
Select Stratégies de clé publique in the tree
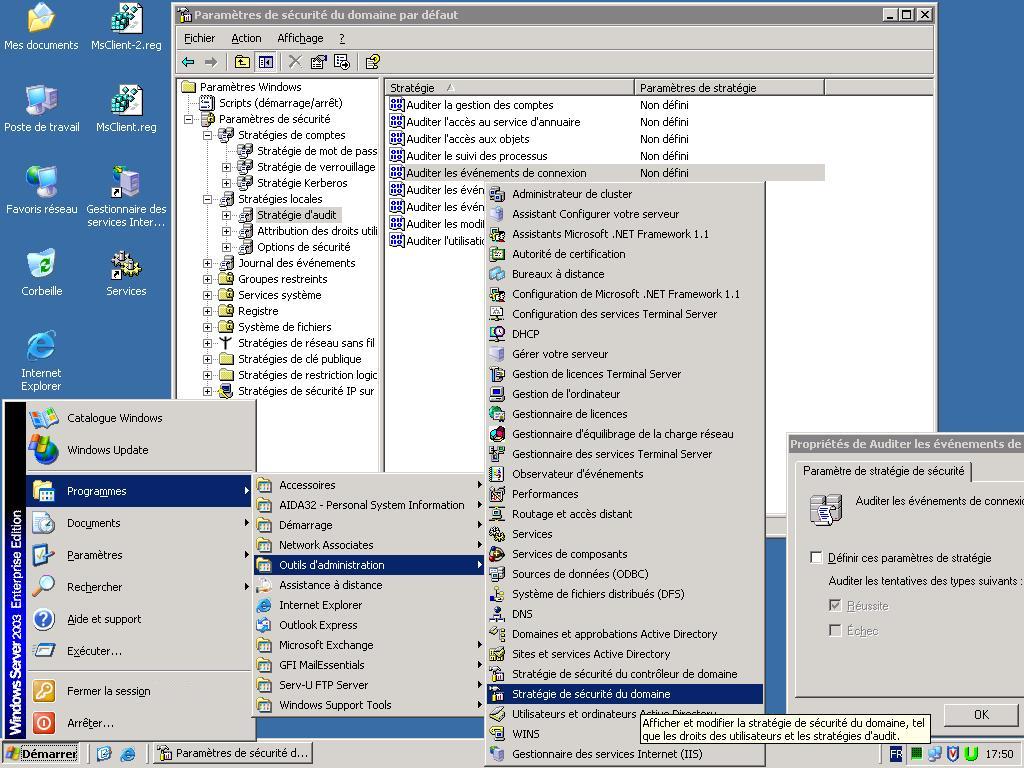pyautogui.click(x=299, y=359)
